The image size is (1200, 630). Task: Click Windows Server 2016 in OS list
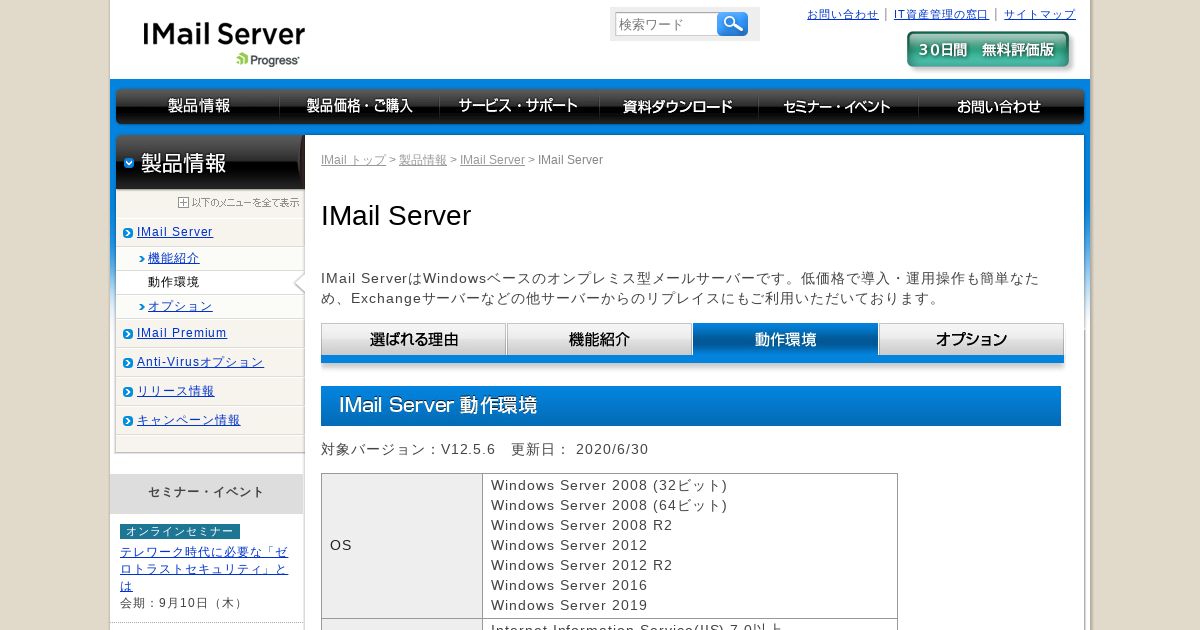569,585
